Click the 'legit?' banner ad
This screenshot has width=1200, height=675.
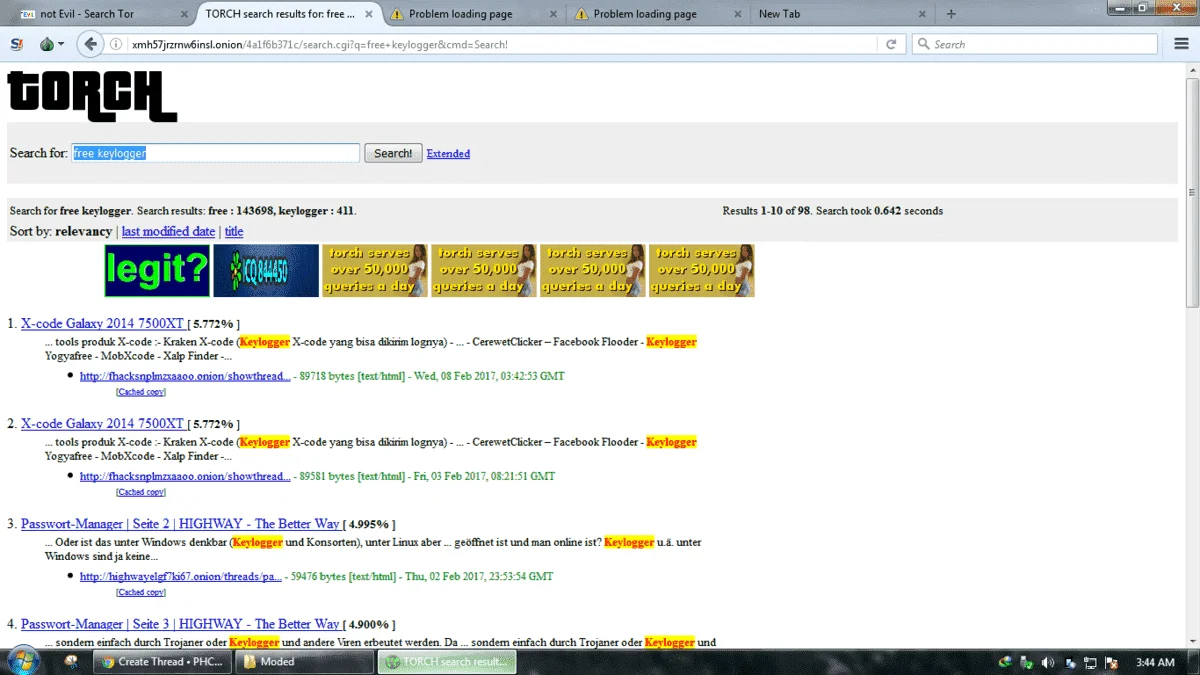click(x=157, y=271)
